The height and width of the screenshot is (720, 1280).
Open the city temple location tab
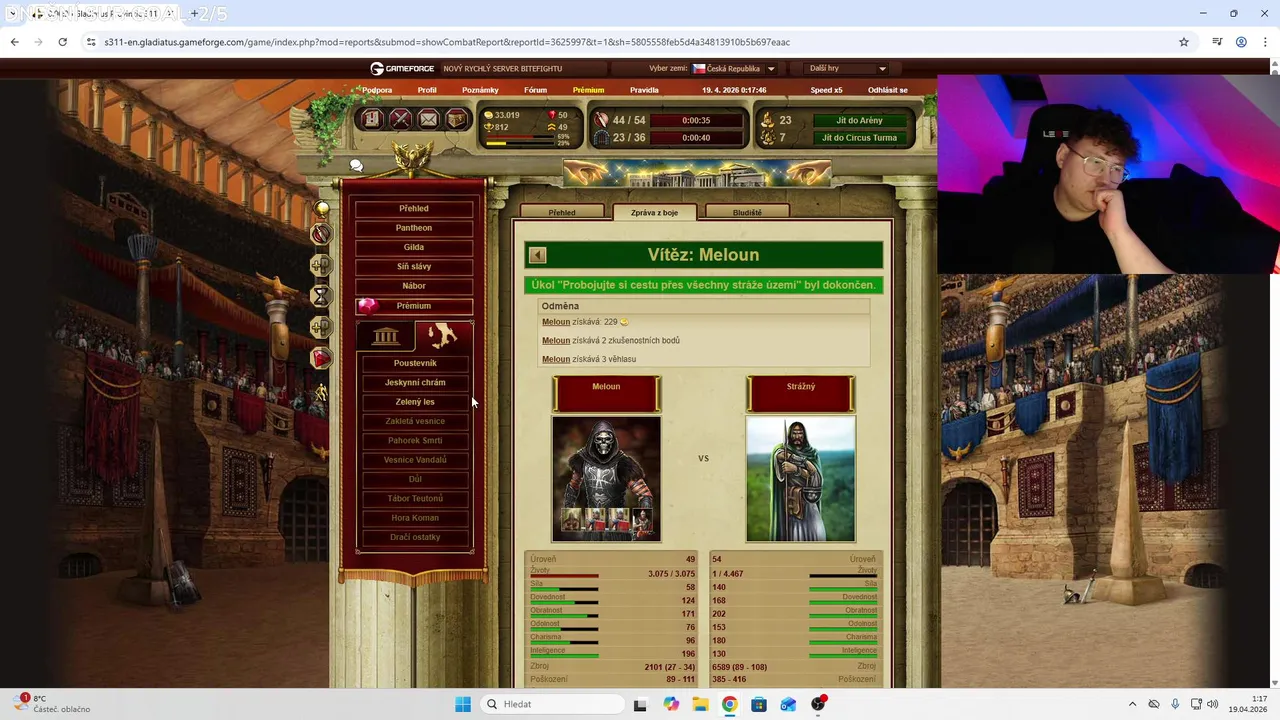tap(385, 336)
